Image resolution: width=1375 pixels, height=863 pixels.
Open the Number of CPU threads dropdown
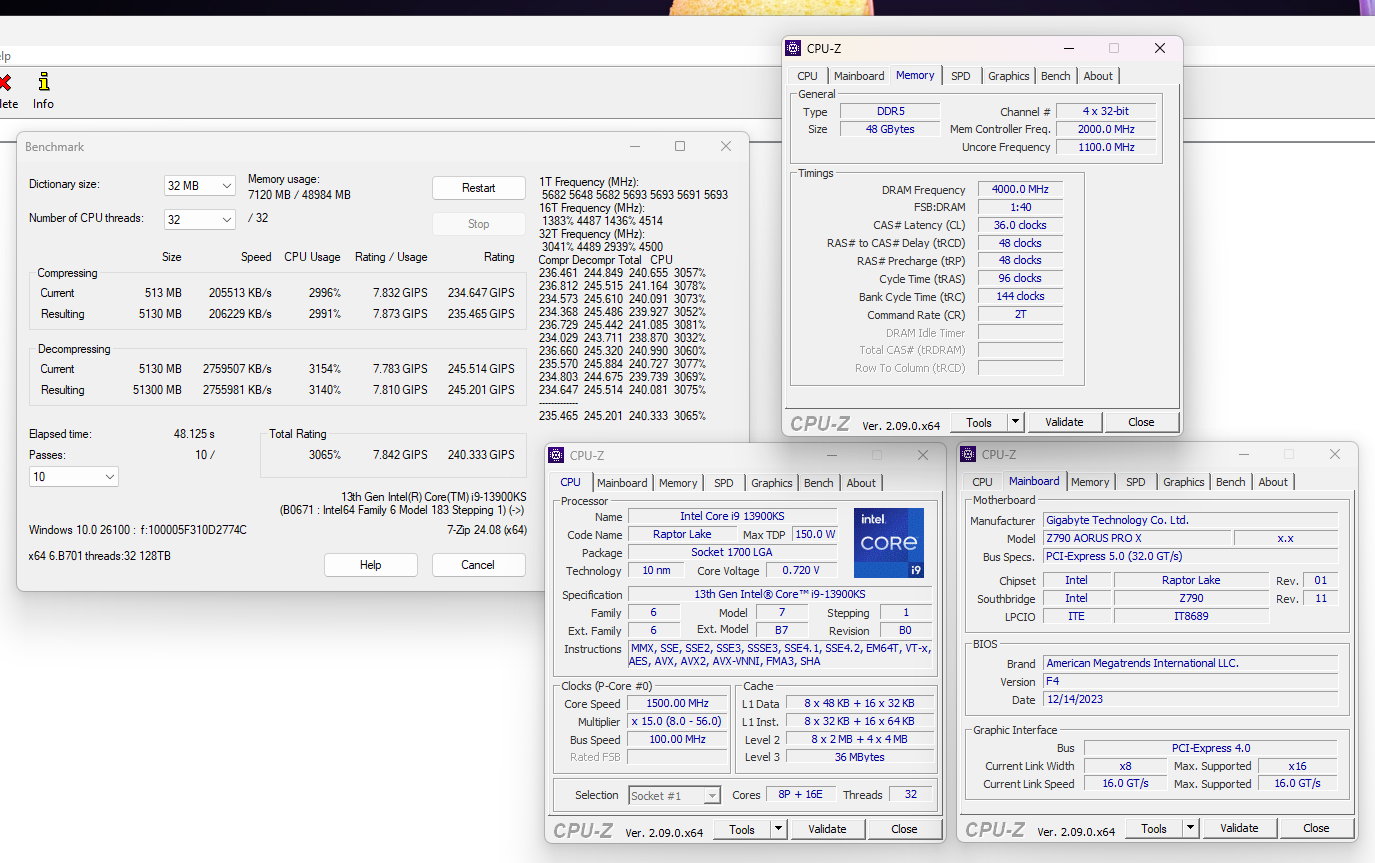click(x=199, y=219)
